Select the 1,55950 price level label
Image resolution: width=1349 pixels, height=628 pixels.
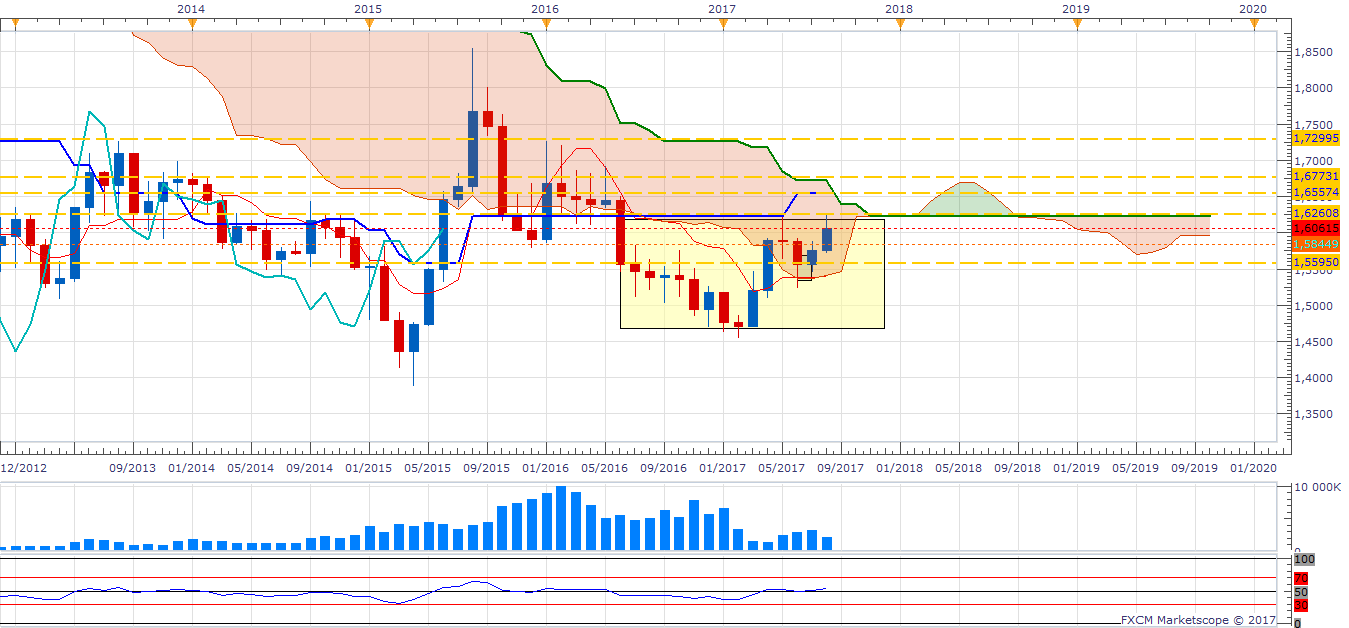coord(1315,262)
